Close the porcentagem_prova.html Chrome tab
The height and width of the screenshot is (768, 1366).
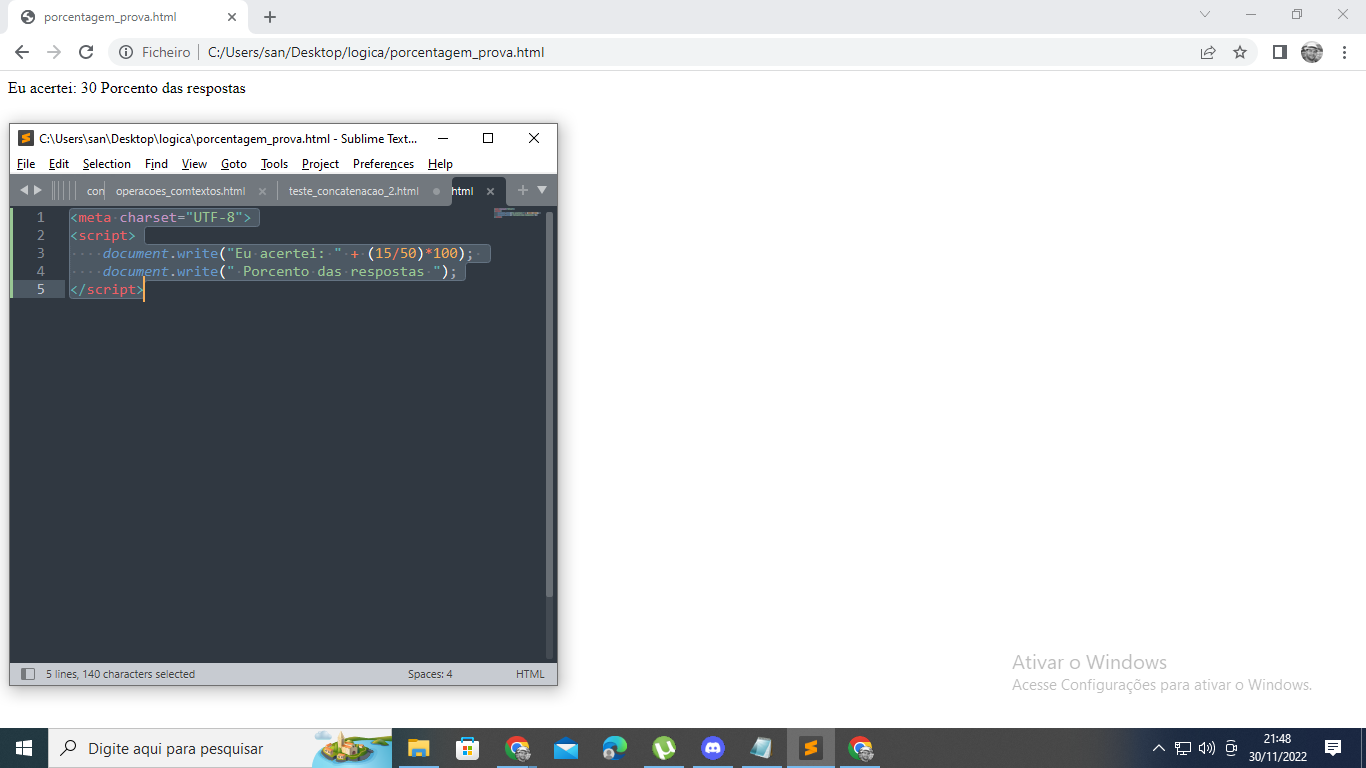click(232, 17)
